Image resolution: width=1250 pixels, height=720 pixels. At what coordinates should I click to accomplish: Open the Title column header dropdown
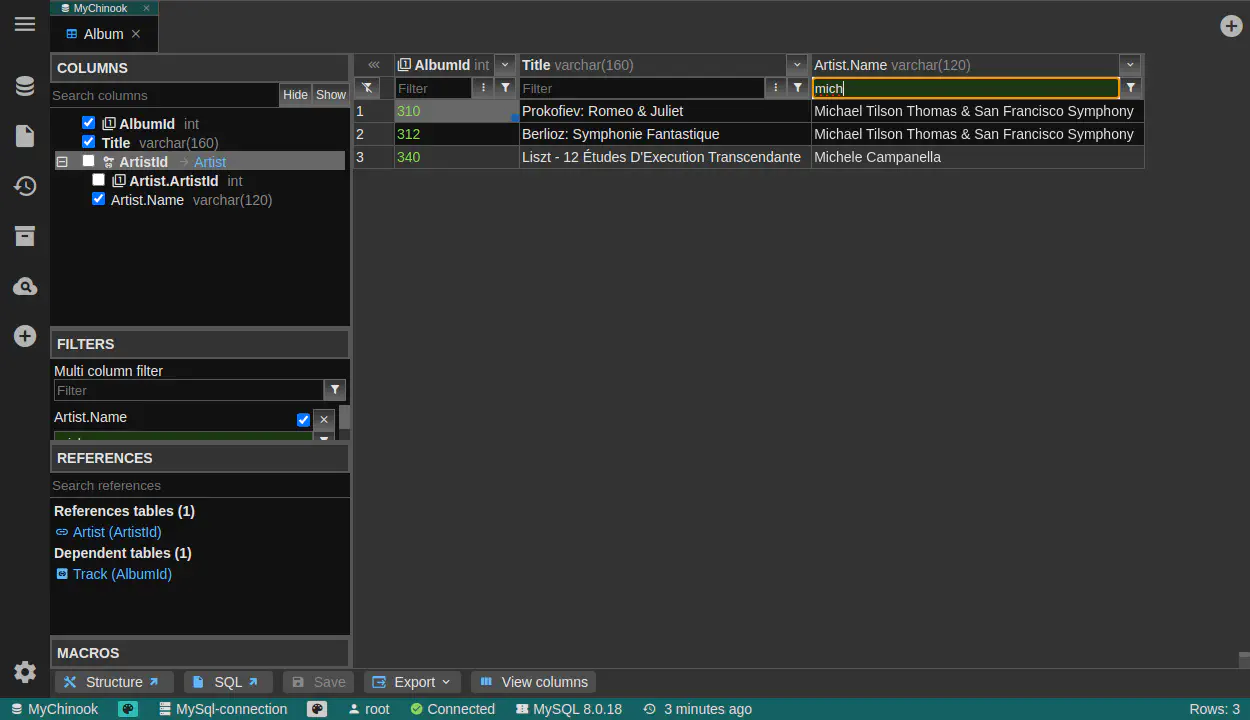coord(797,65)
